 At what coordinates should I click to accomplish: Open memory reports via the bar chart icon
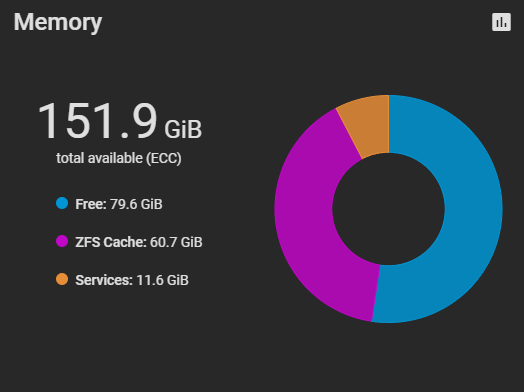click(x=501, y=22)
